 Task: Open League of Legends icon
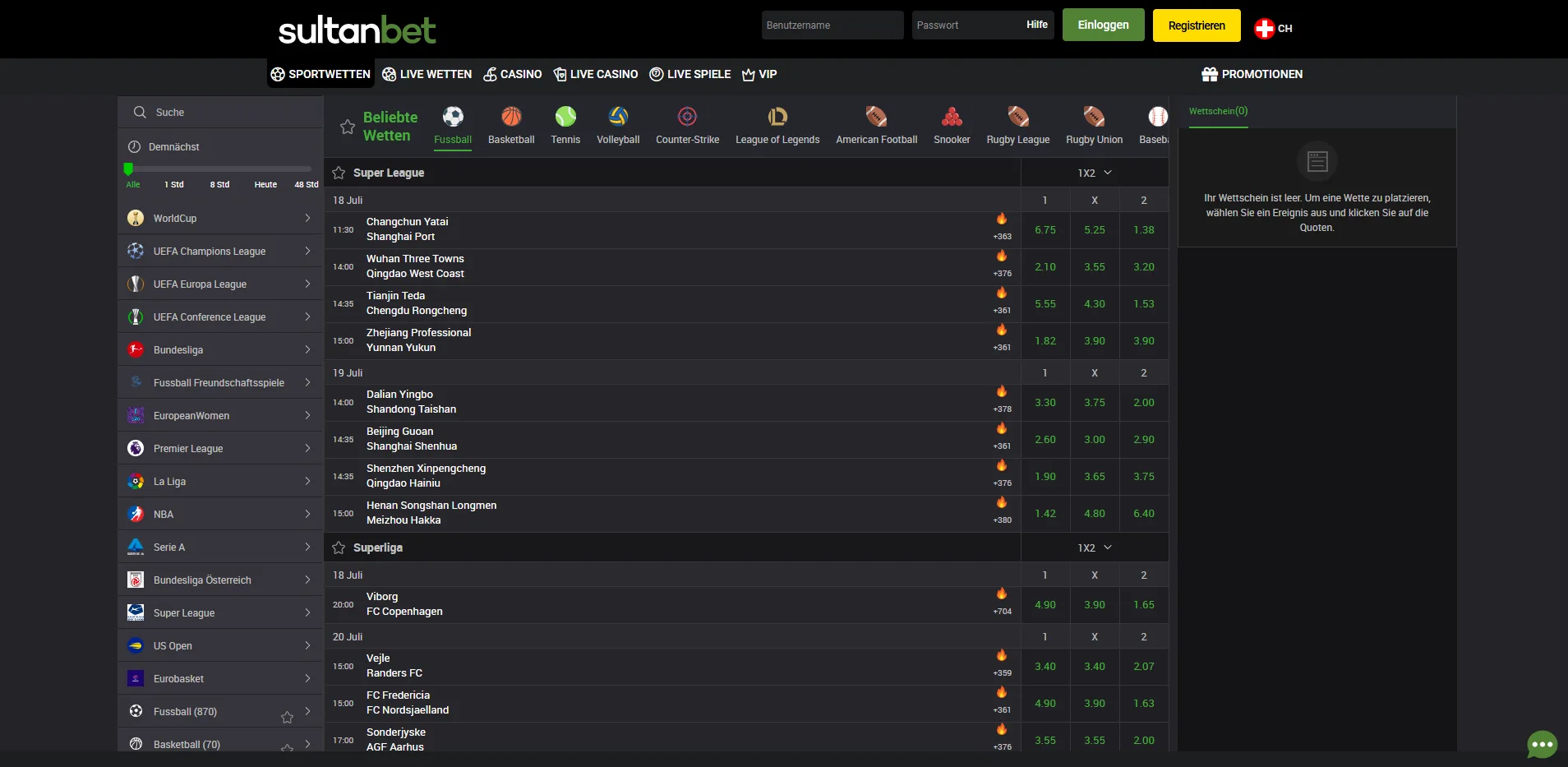777,116
